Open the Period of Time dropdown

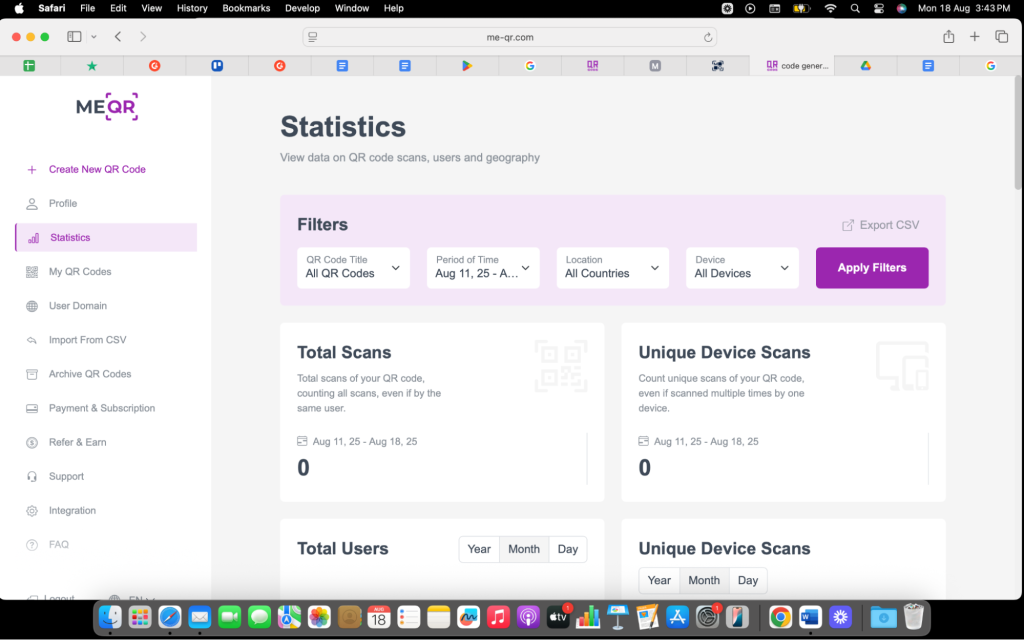483,268
